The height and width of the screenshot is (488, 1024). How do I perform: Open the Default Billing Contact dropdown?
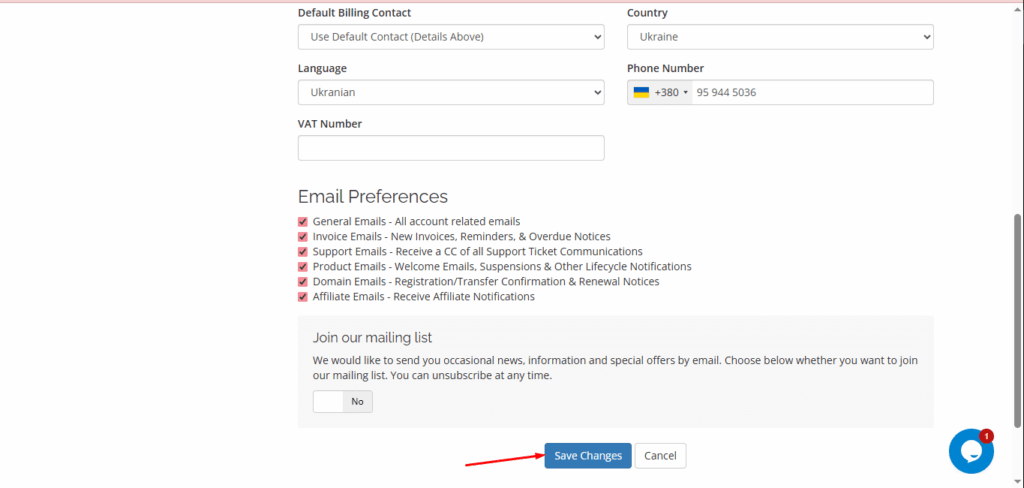coord(450,37)
